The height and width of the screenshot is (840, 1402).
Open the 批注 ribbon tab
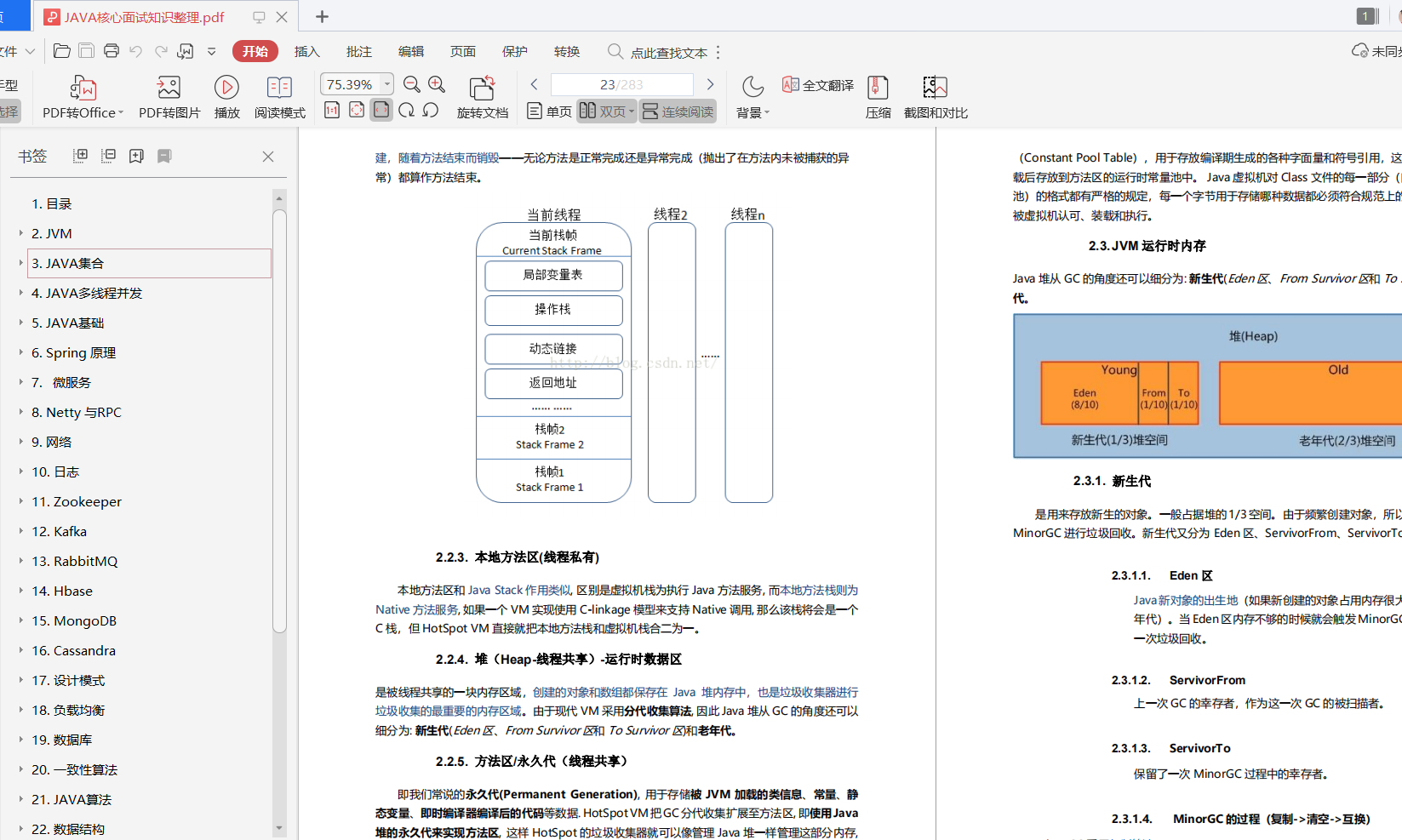(358, 52)
